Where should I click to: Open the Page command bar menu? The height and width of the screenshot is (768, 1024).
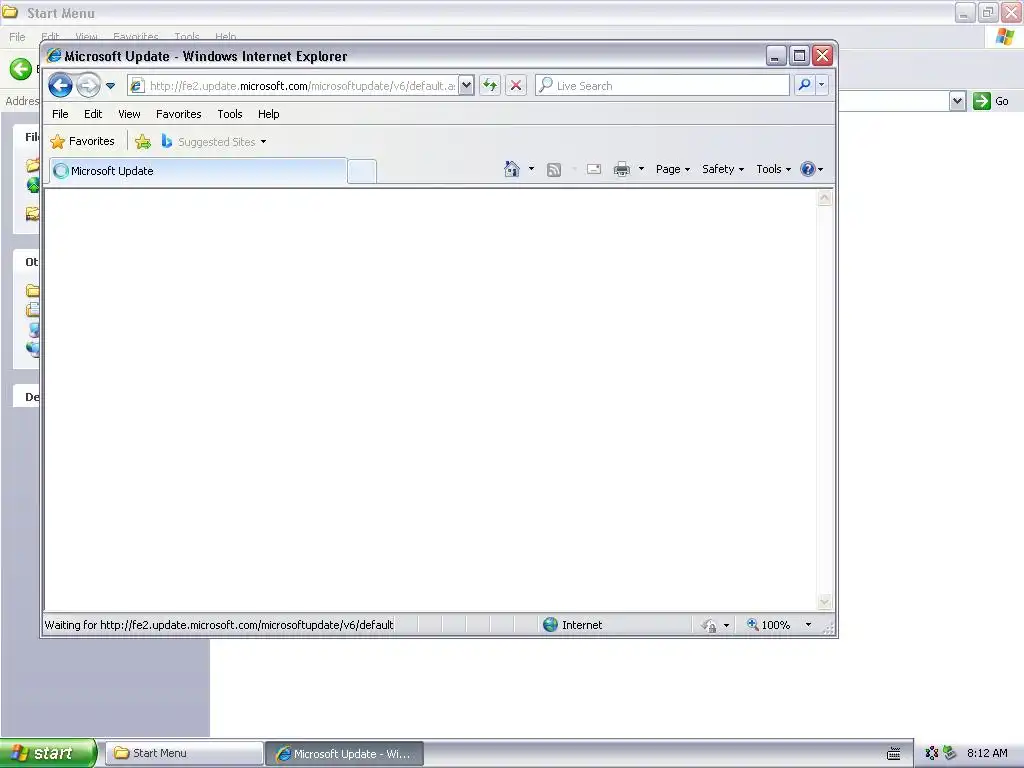673,169
